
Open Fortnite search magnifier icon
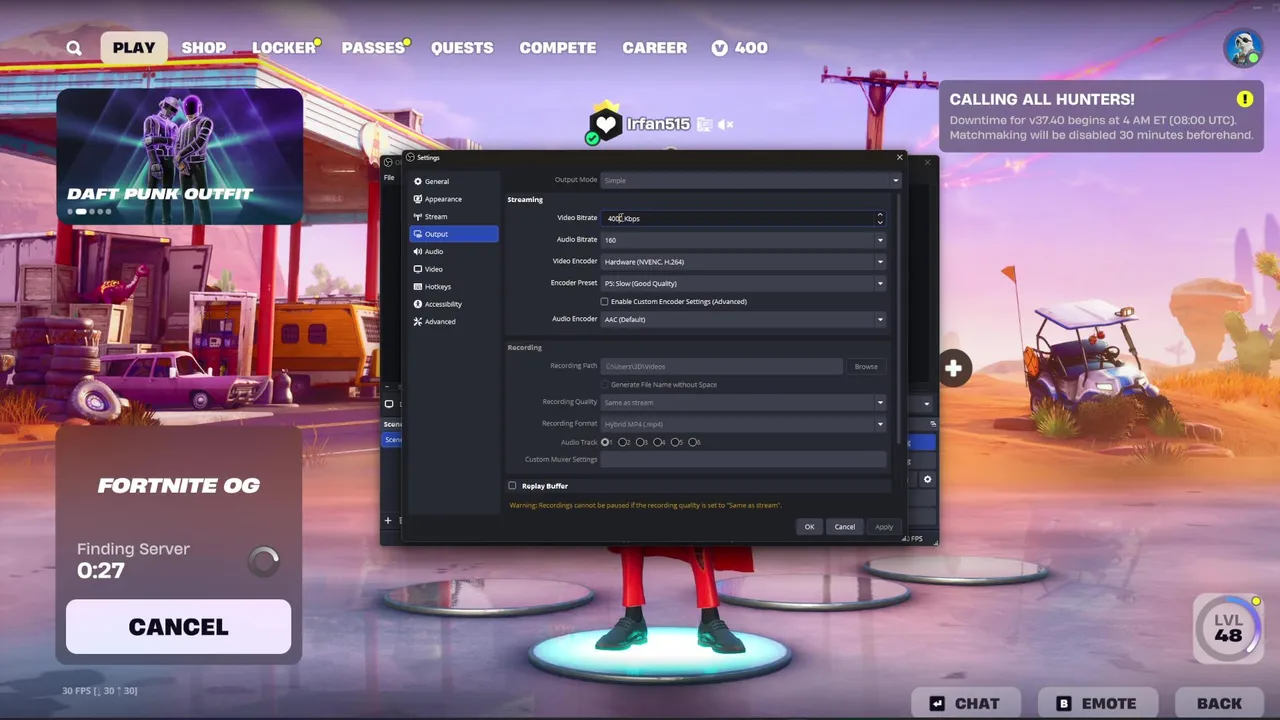coord(74,48)
